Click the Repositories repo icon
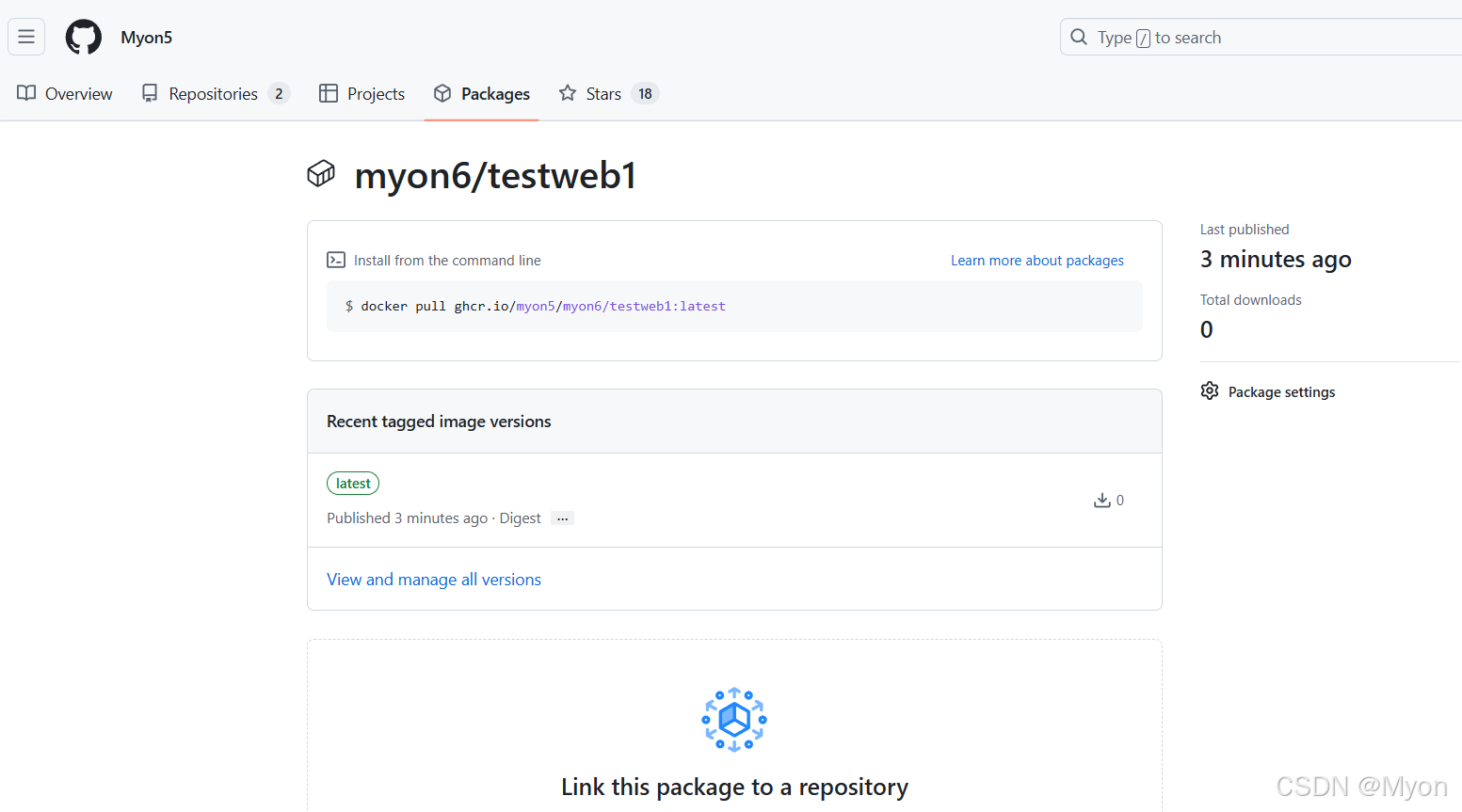The height and width of the screenshot is (812, 1462). 150,93
